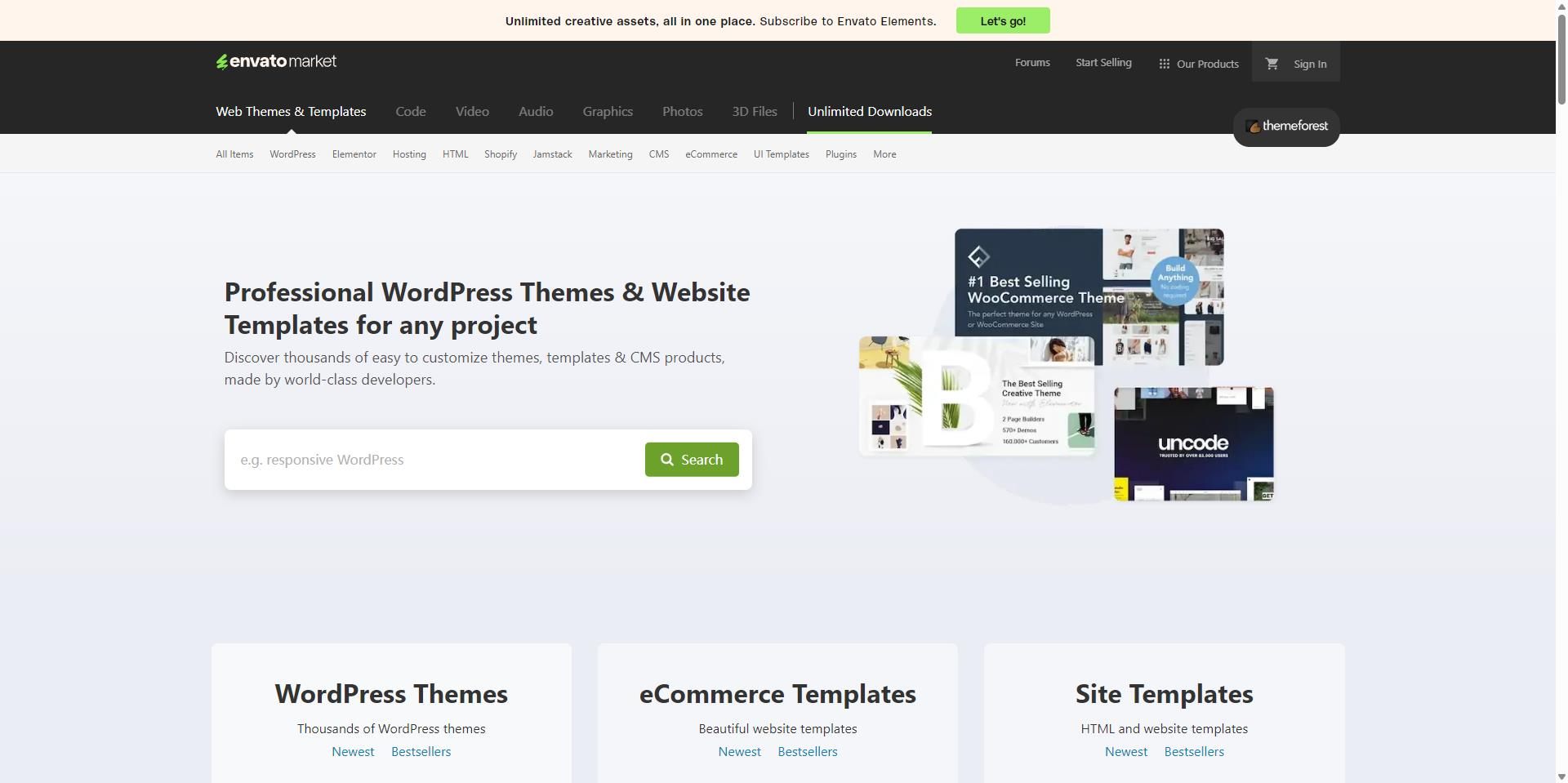Open the WordPress Themes card heading
The image size is (1568, 783).
(x=391, y=694)
